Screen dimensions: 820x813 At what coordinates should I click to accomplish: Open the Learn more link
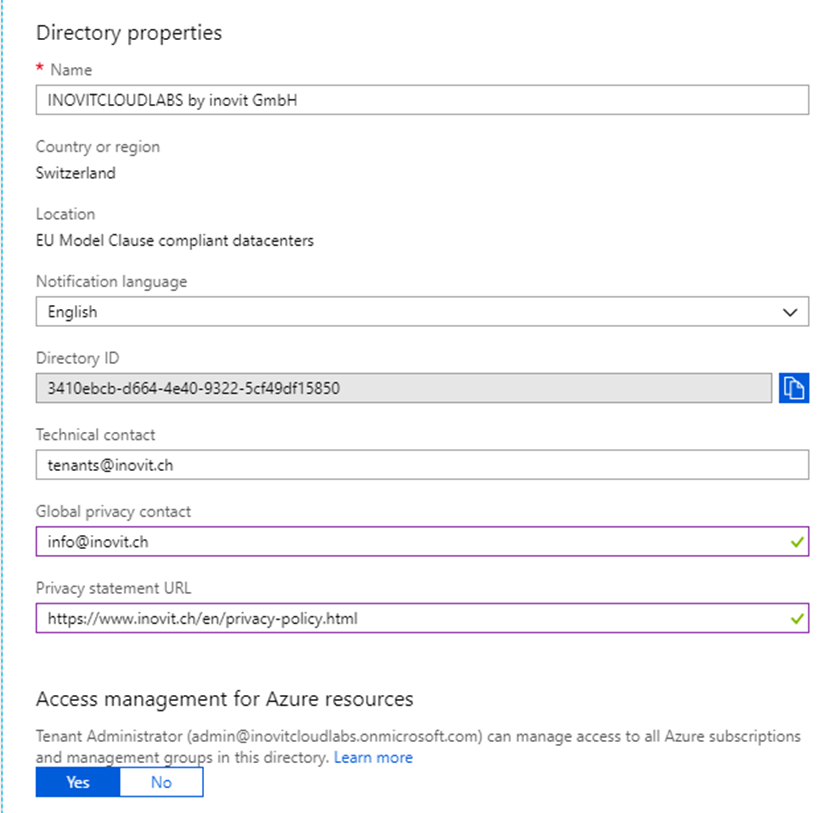[x=373, y=757]
